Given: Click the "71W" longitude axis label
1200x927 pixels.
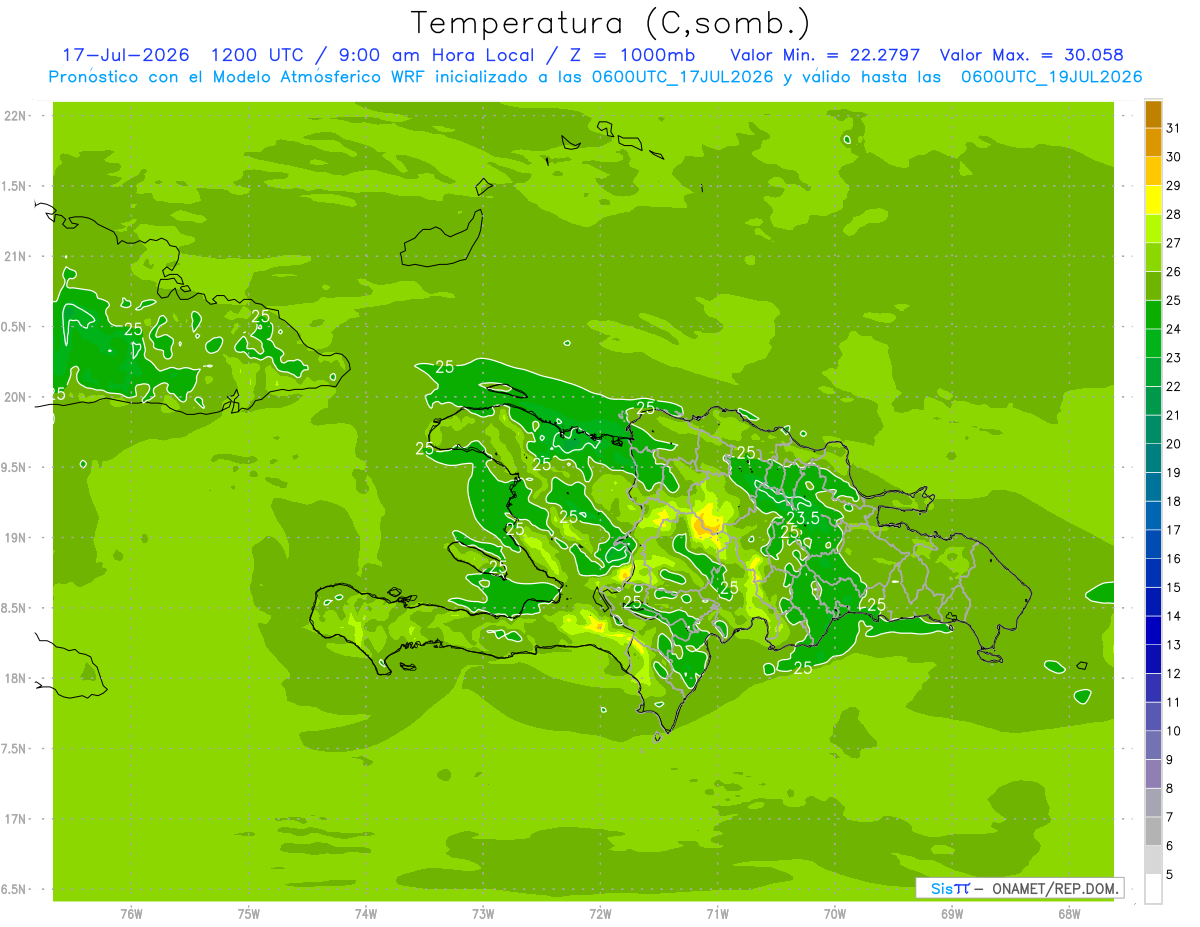Looking at the screenshot, I should 717,914.
